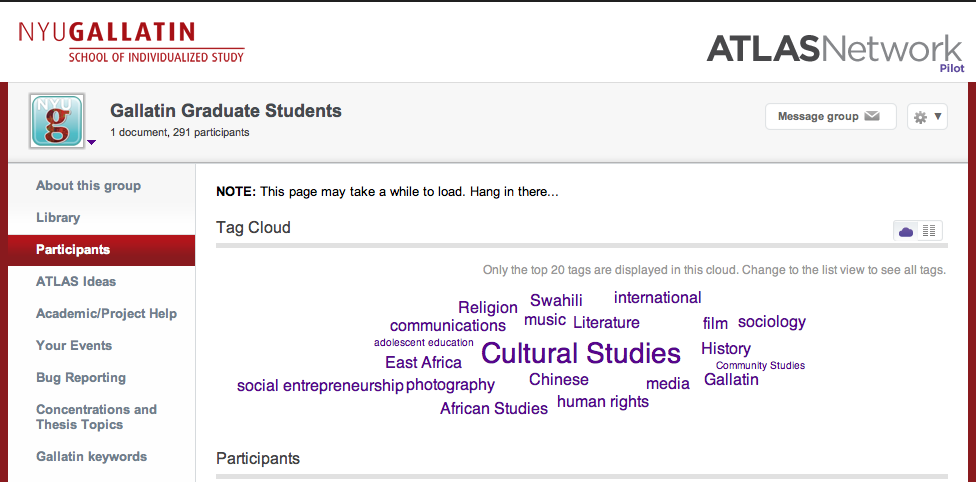
Task: Select the sociology tag
Action: click(772, 322)
